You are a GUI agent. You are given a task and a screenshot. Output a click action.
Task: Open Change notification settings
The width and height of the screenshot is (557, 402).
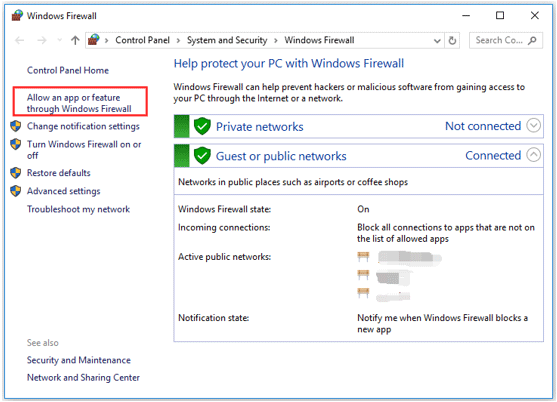pyautogui.click(x=83, y=126)
